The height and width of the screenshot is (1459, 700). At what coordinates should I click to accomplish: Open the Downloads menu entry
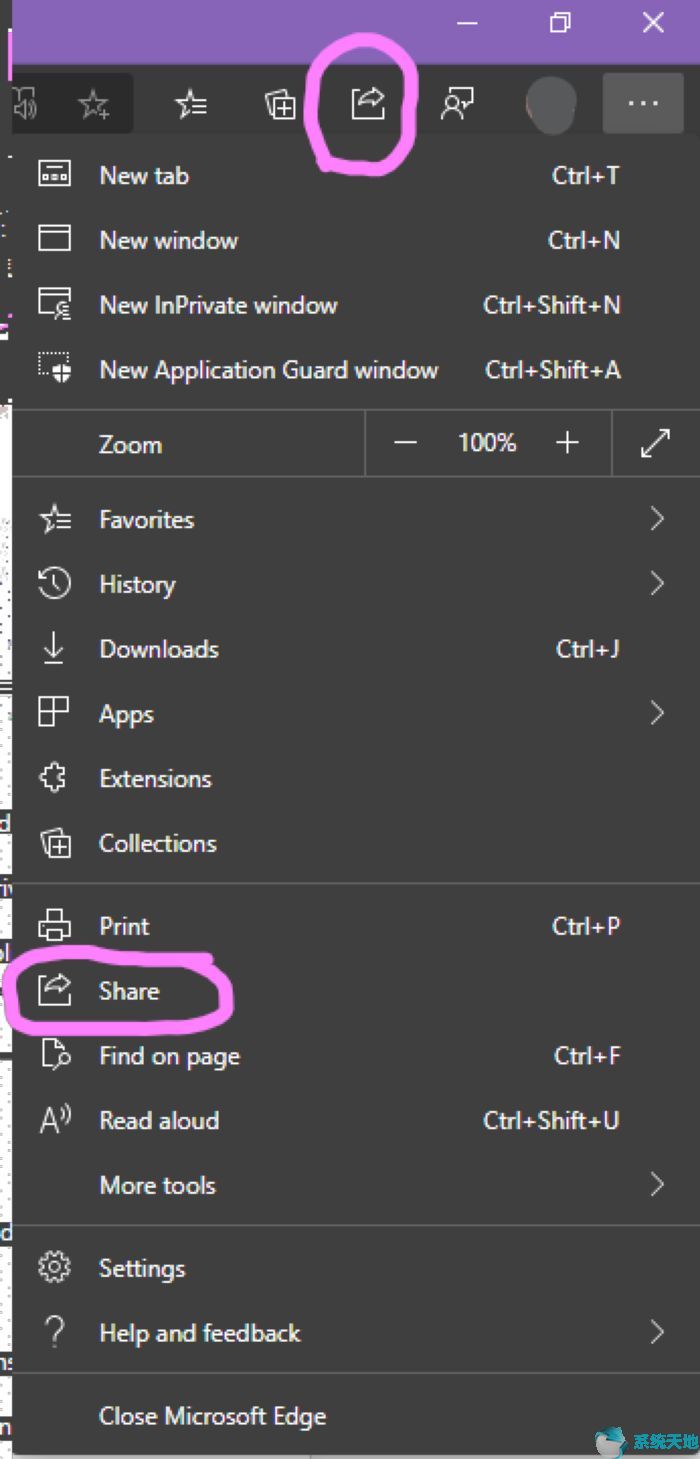click(x=355, y=649)
